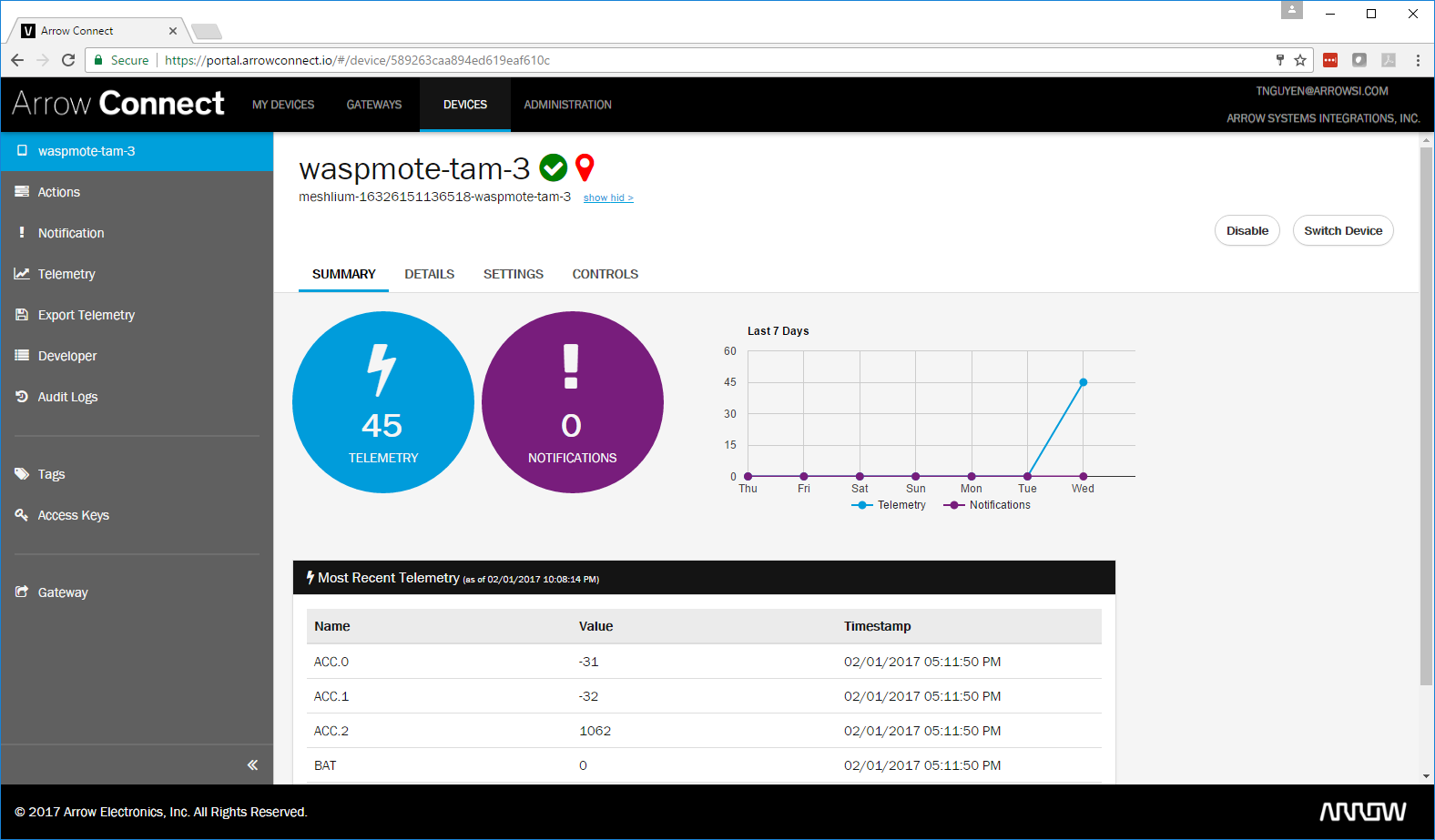
Task: Click the red extension icon in toolbar
Action: pyautogui.click(x=1330, y=60)
